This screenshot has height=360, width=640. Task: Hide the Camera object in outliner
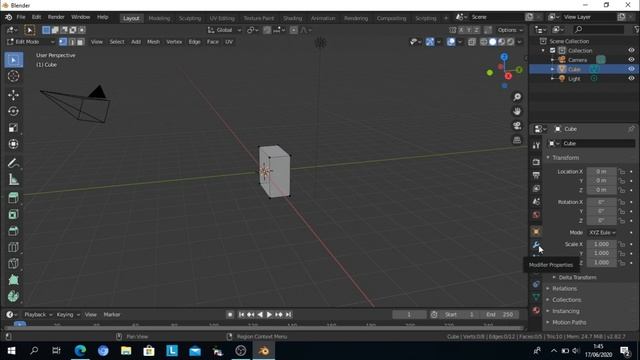[631, 60]
